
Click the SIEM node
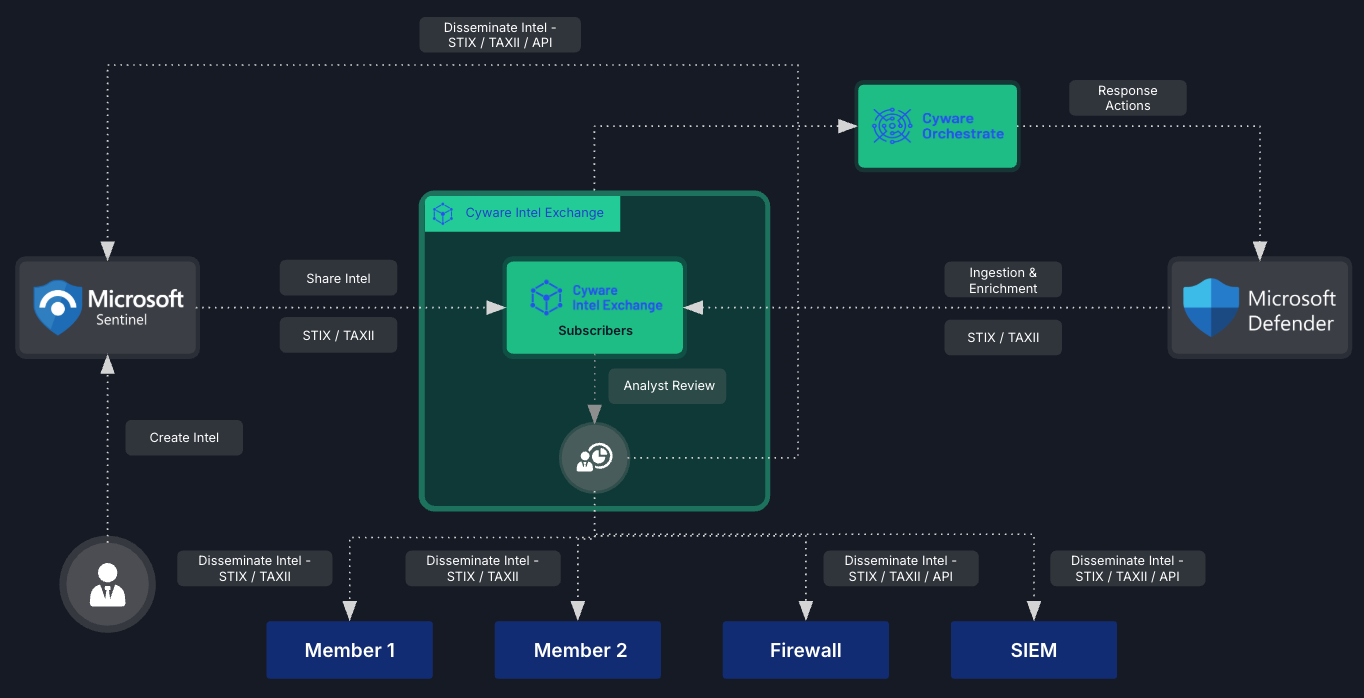1033,649
